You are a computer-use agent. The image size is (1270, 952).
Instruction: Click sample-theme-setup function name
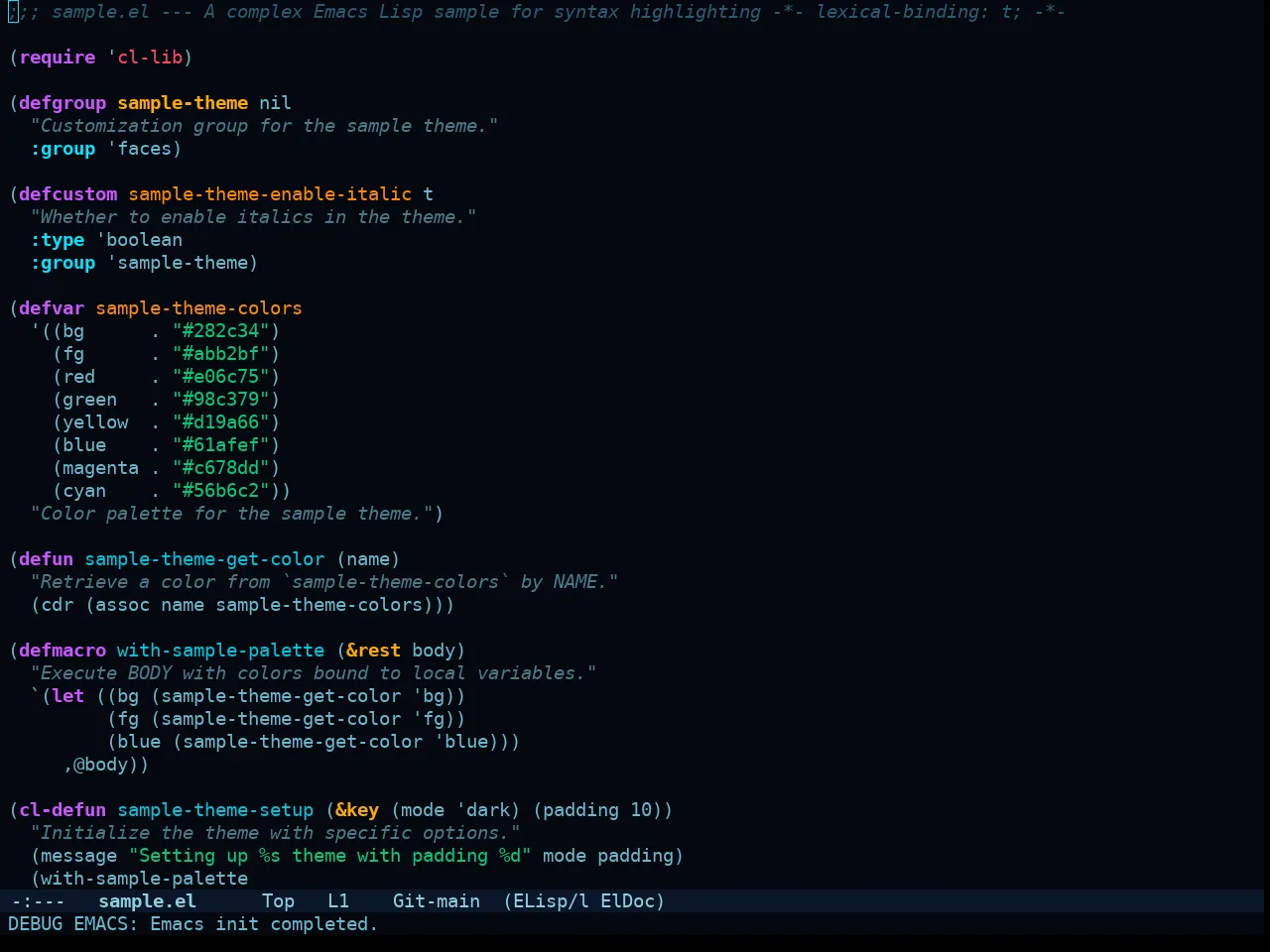coord(215,809)
